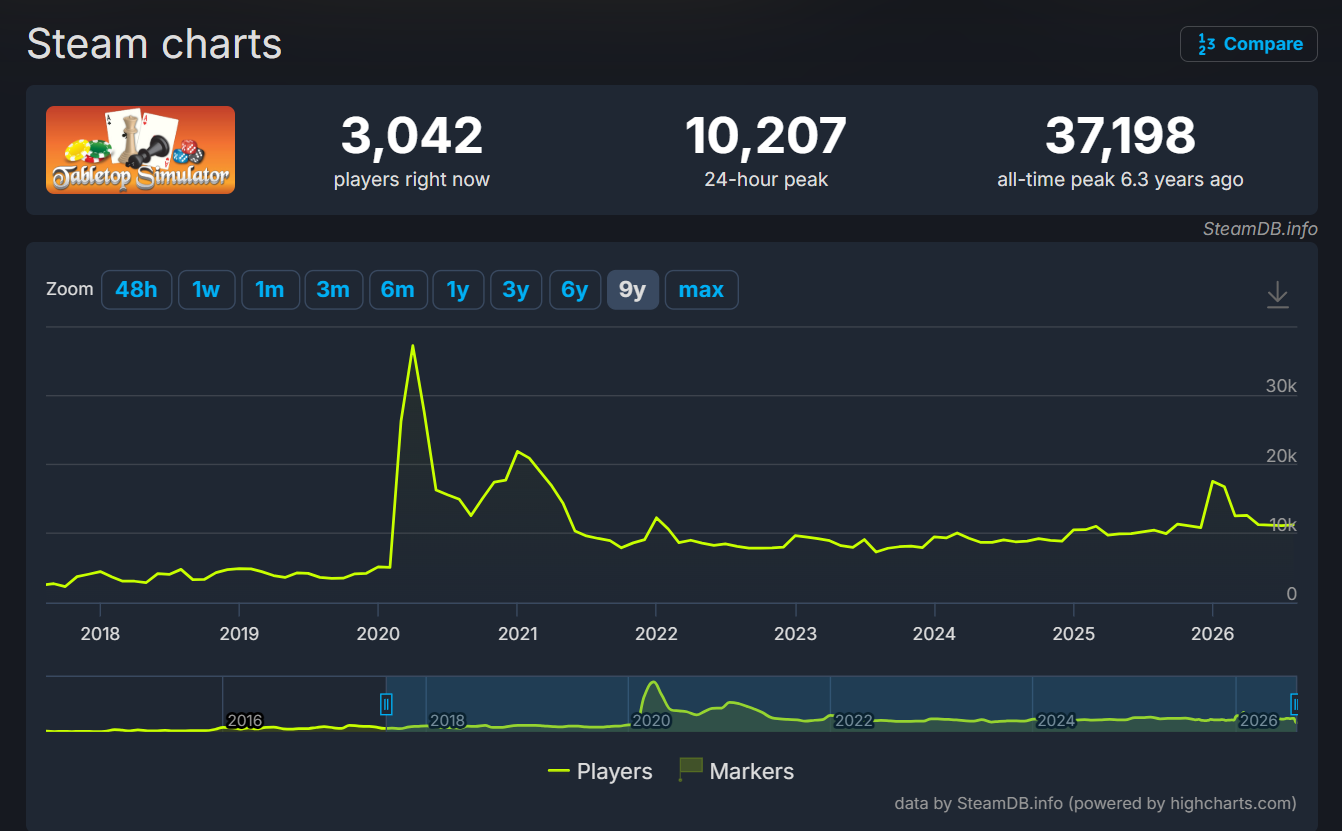This screenshot has height=831, width=1342.
Task: Open the highcharts.com data credit link
Action: (1095, 803)
